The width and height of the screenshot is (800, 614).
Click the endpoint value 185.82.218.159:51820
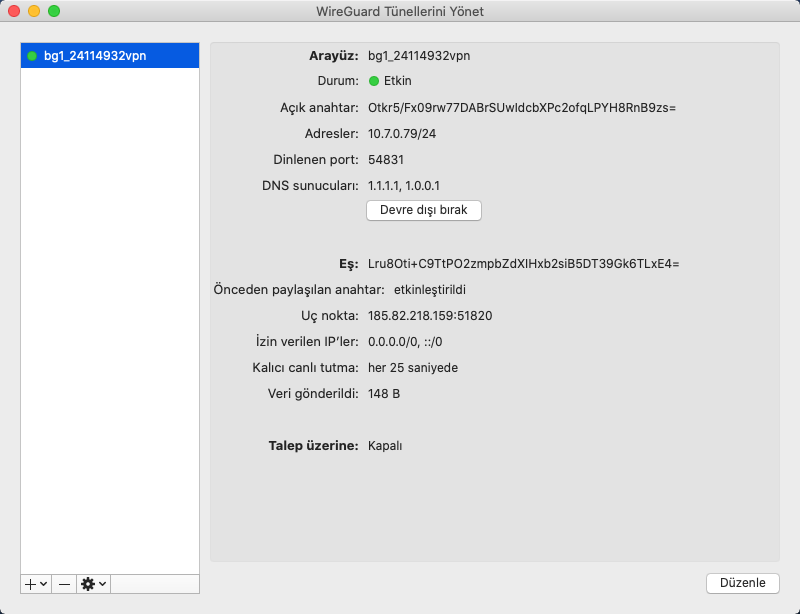pyautogui.click(x=430, y=316)
